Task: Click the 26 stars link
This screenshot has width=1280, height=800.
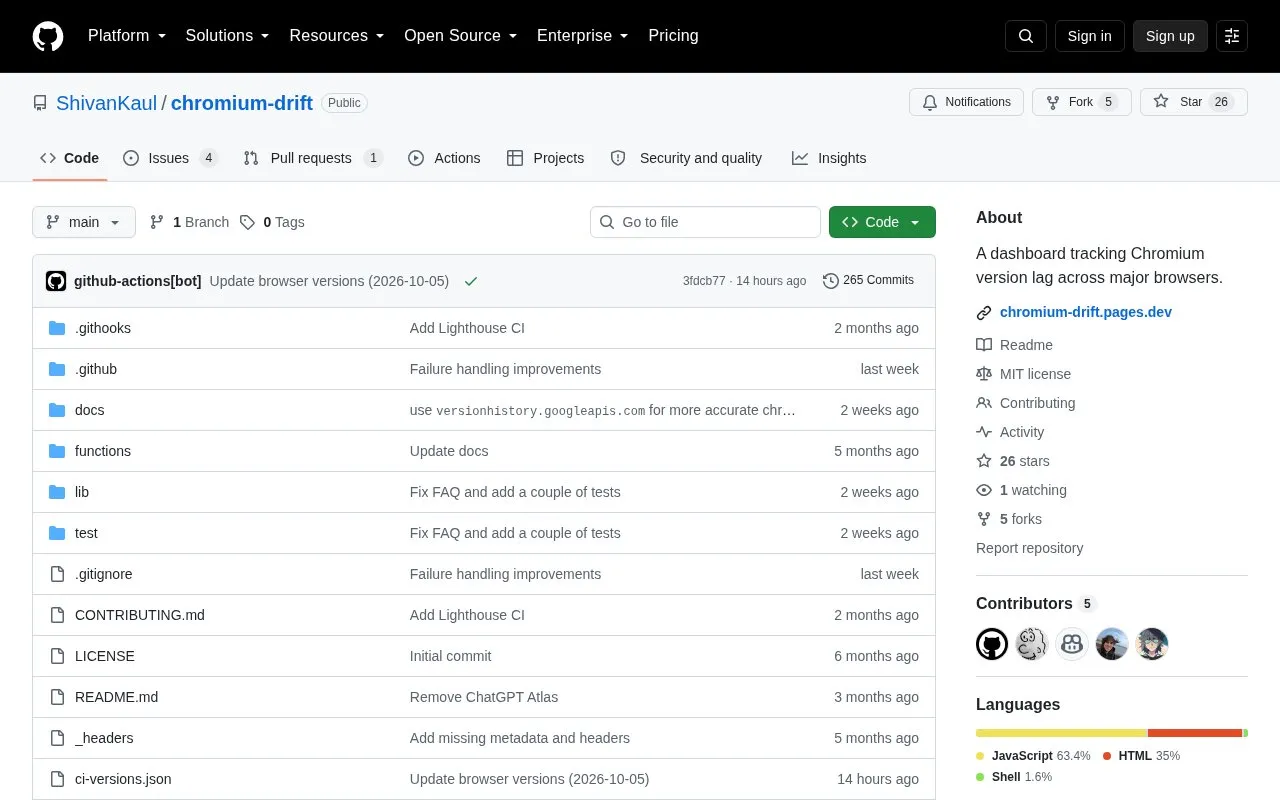Action: (1013, 461)
